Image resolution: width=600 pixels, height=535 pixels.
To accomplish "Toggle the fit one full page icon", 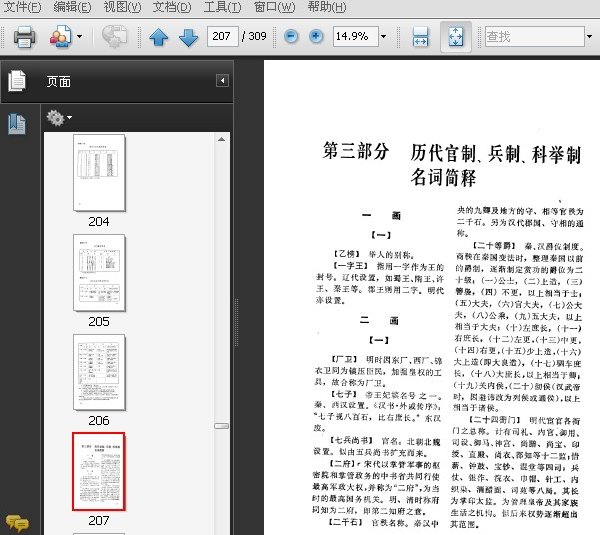I will click(x=455, y=37).
